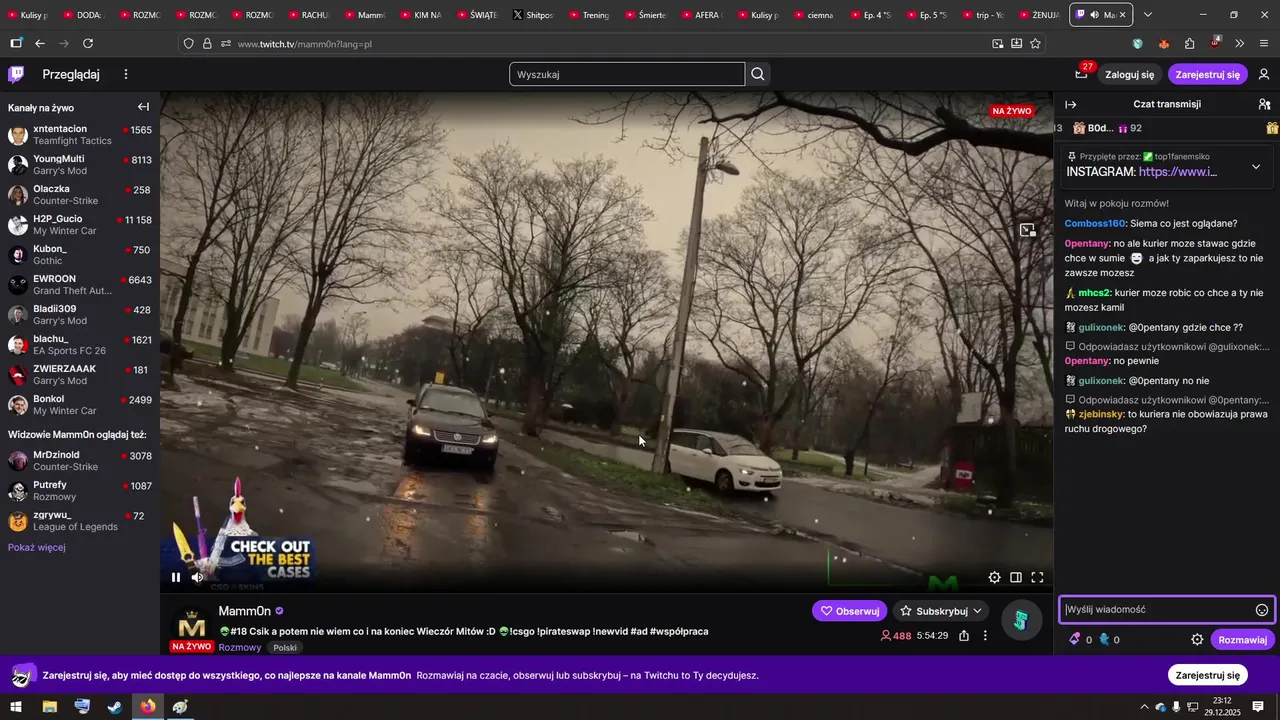The width and height of the screenshot is (1280, 720).
Task: Open the Firefox application hamburger menu
Action: (x=1264, y=43)
